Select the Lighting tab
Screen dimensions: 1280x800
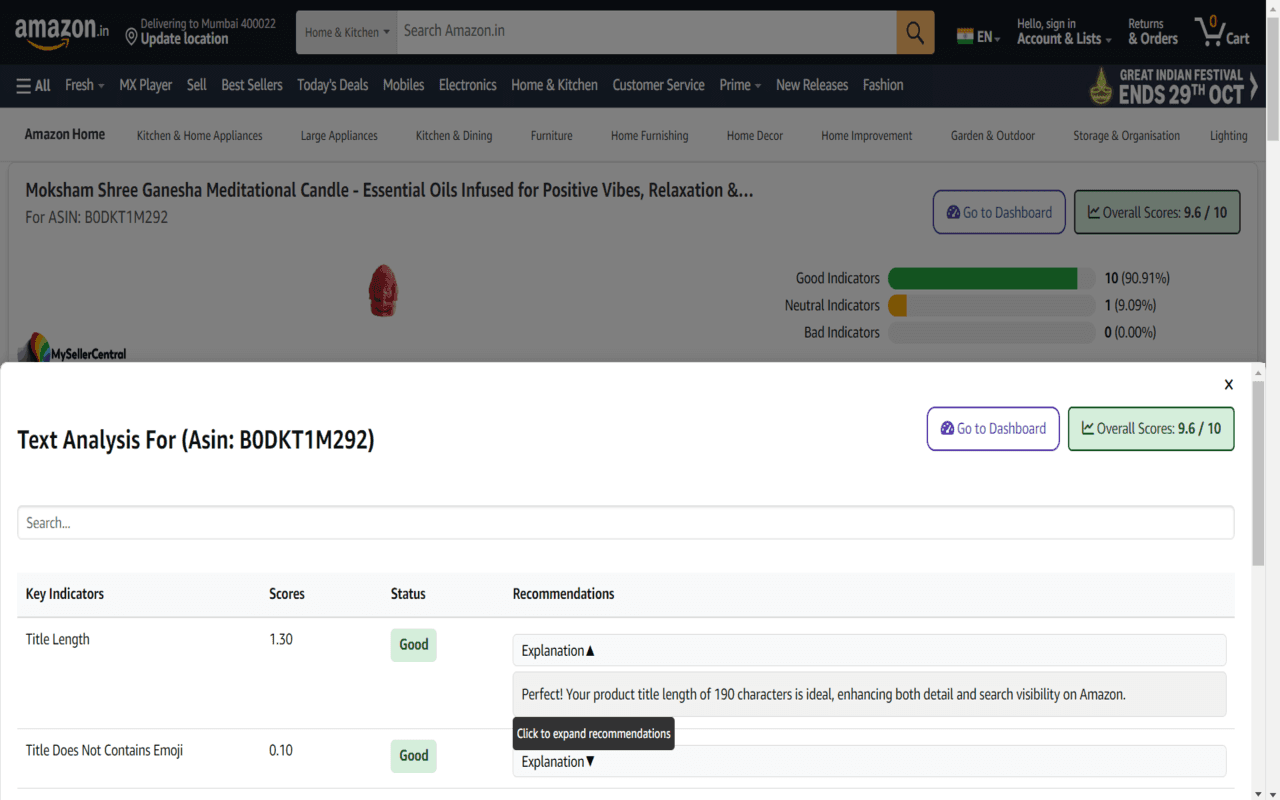pos(1229,136)
